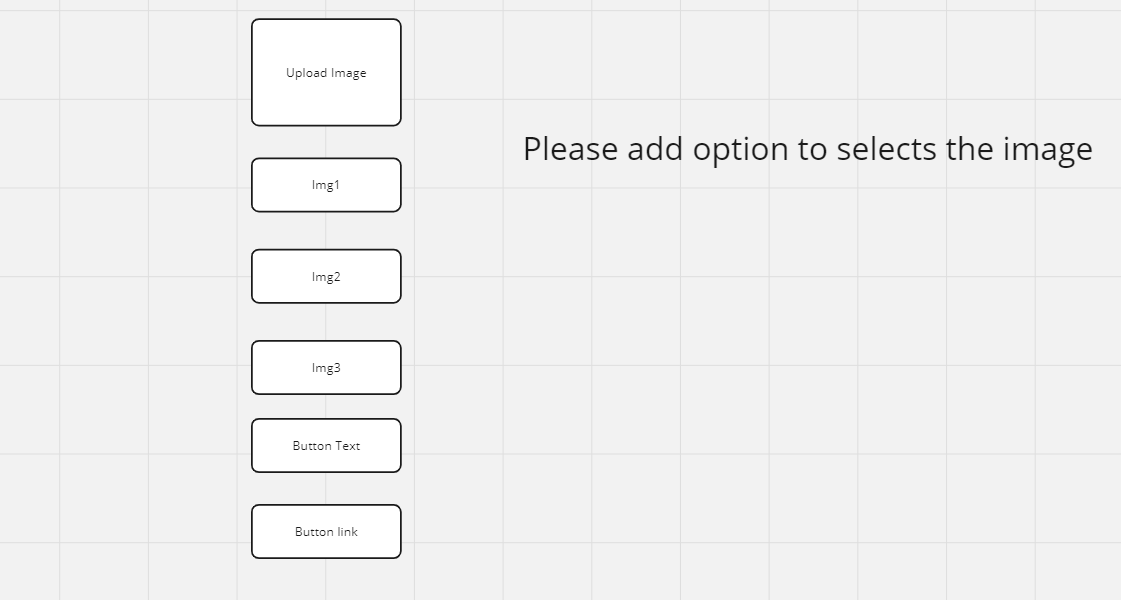
Task: Click the word 'selects' in the note
Action: coord(887,149)
